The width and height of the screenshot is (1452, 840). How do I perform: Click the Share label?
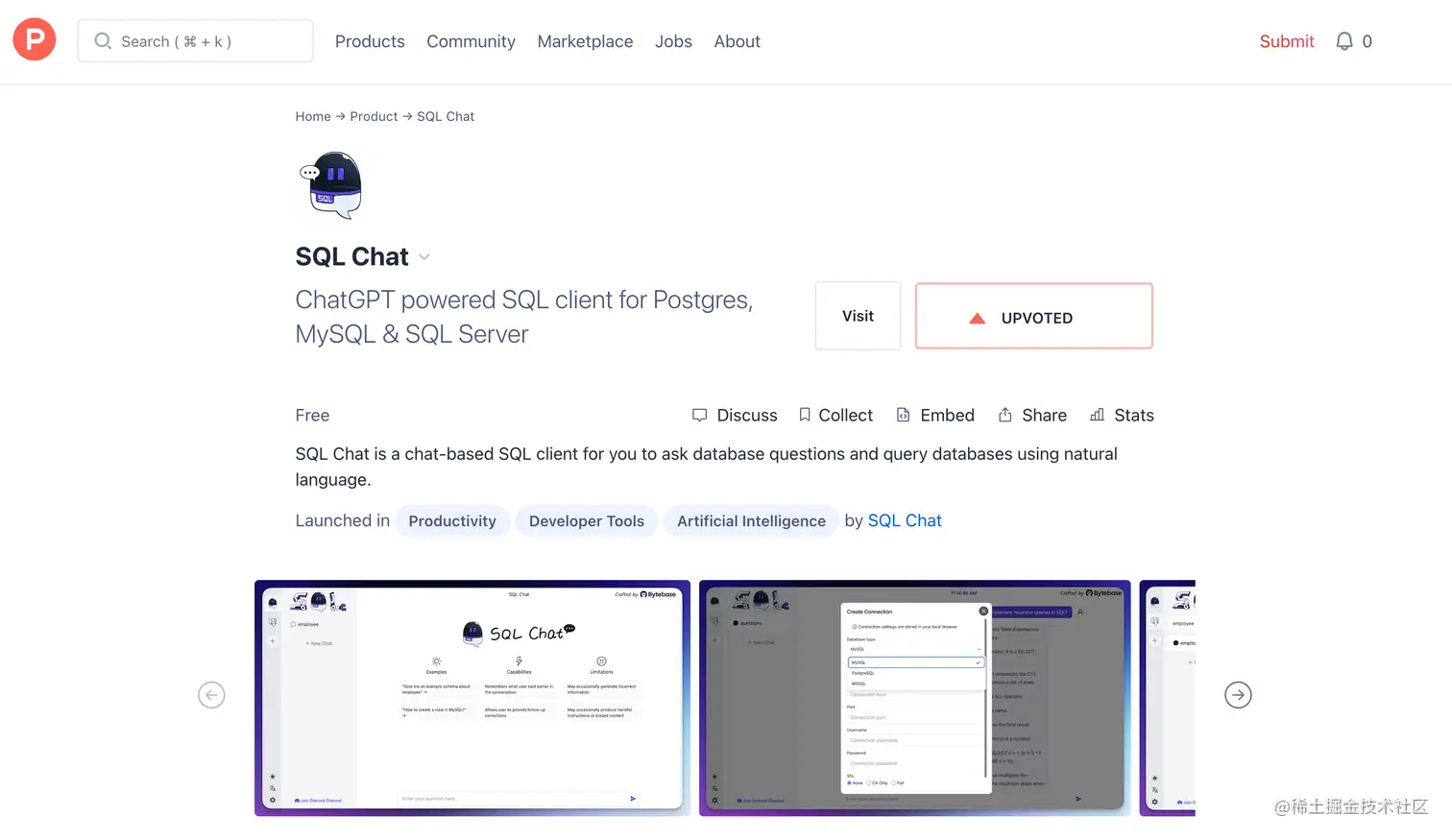(x=1045, y=415)
